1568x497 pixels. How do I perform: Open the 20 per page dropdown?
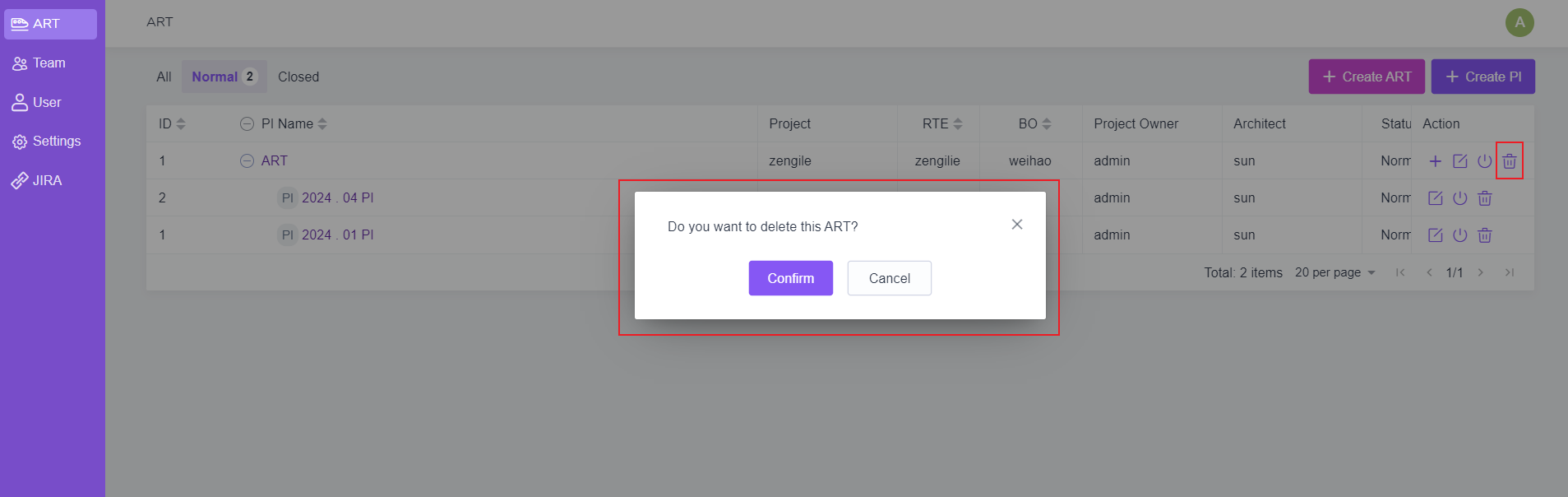click(x=1334, y=272)
